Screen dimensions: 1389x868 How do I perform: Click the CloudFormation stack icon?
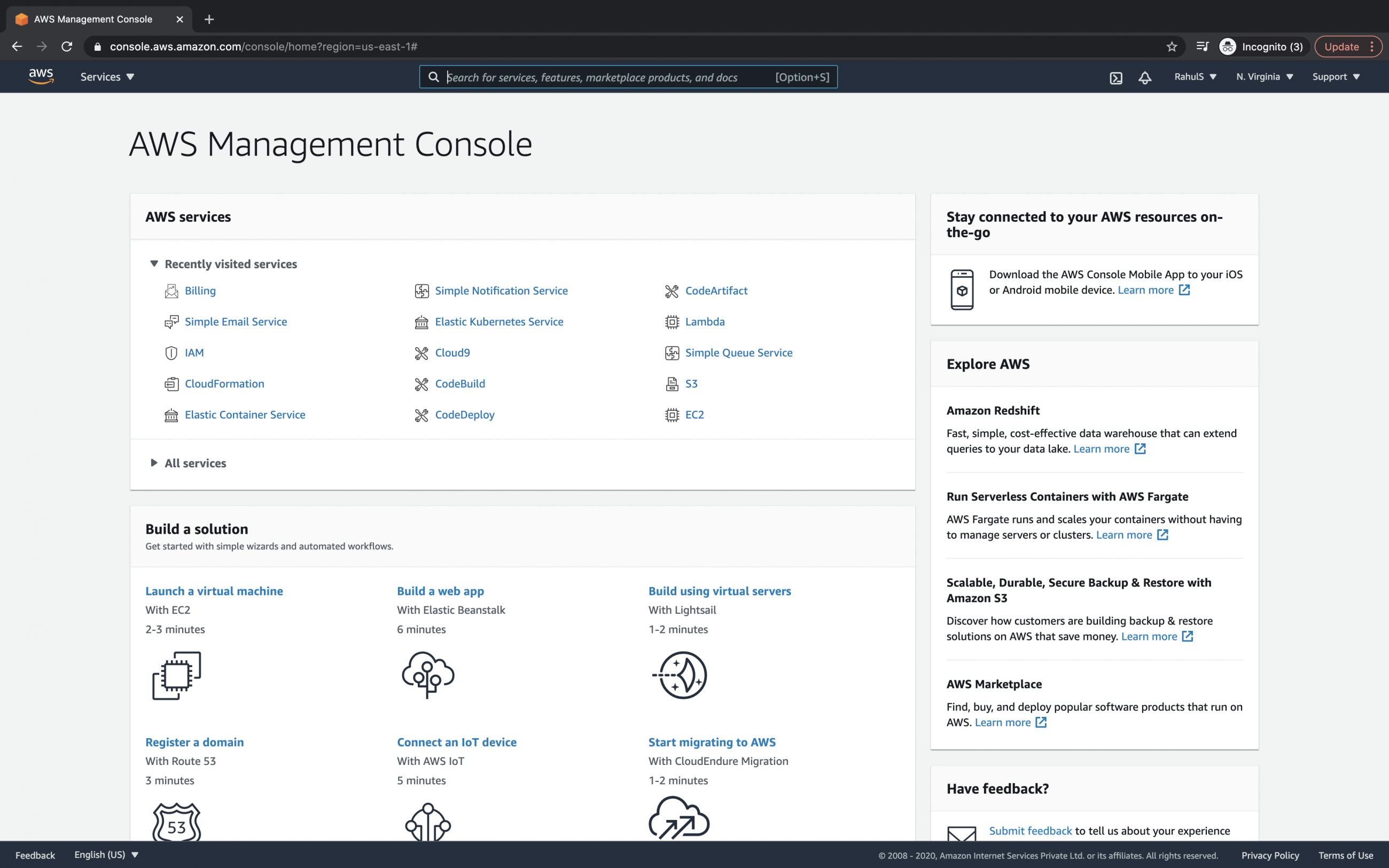coord(170,384)
